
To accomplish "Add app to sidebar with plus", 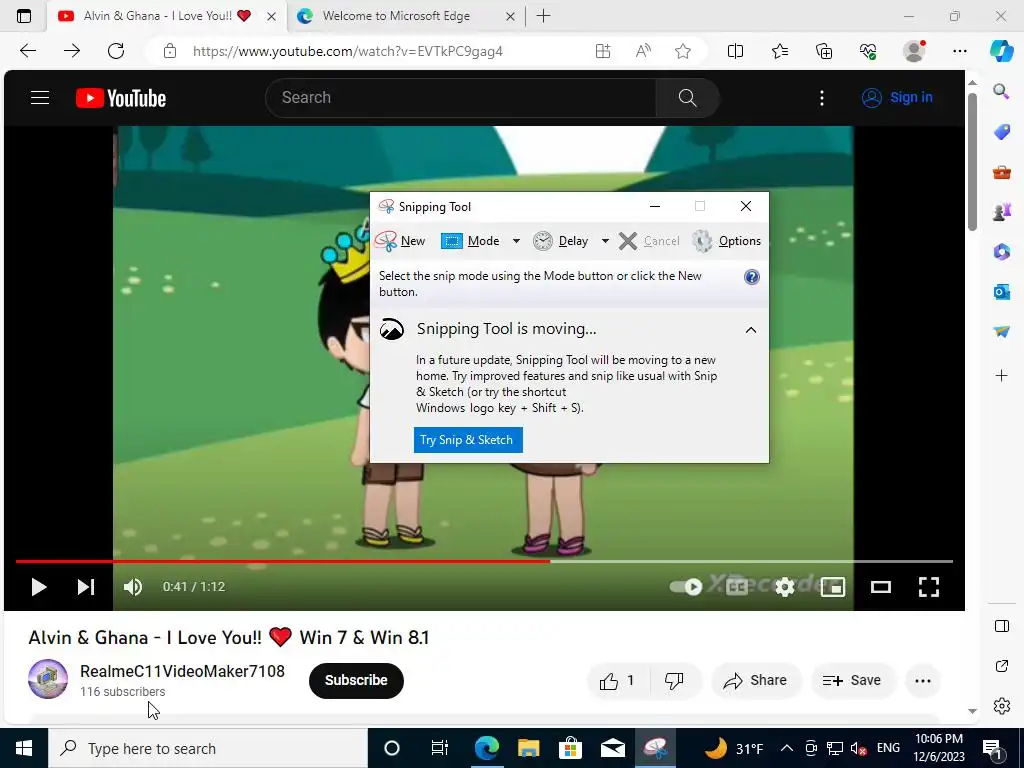I will point(1001,376).
